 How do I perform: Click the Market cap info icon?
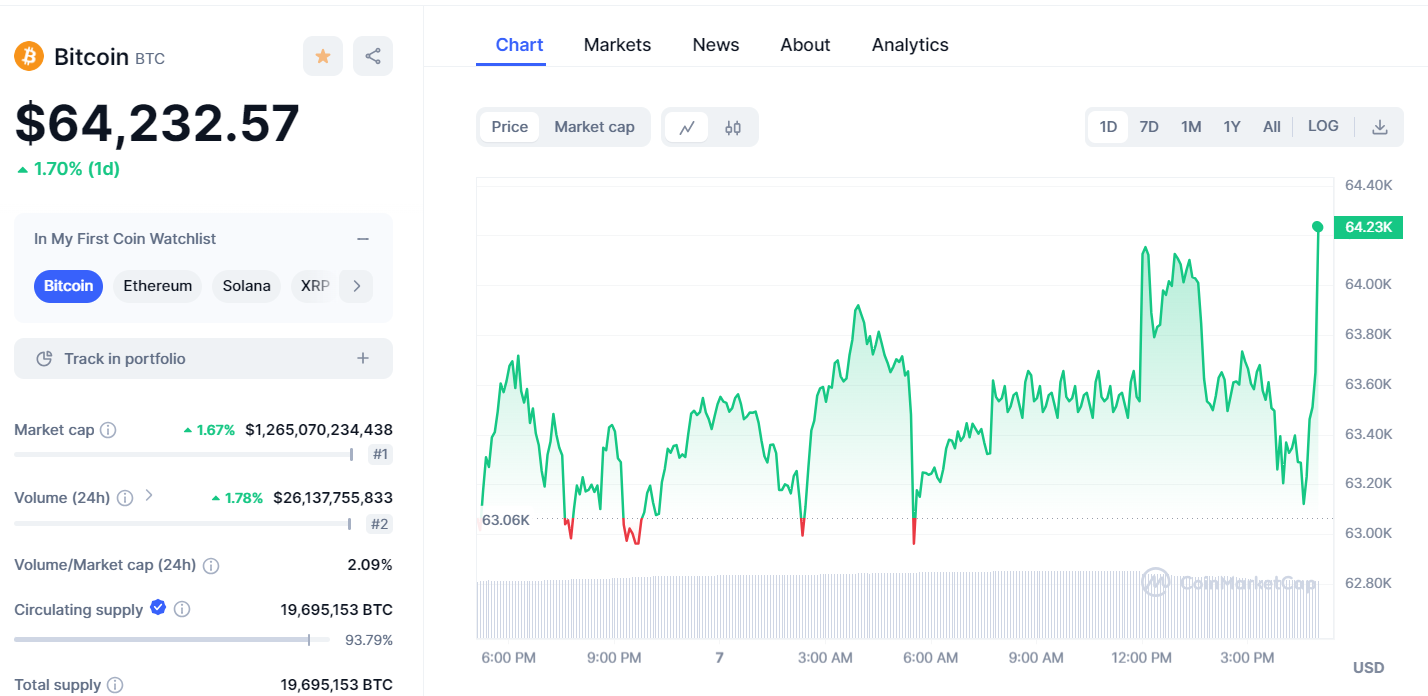point(108,430)
